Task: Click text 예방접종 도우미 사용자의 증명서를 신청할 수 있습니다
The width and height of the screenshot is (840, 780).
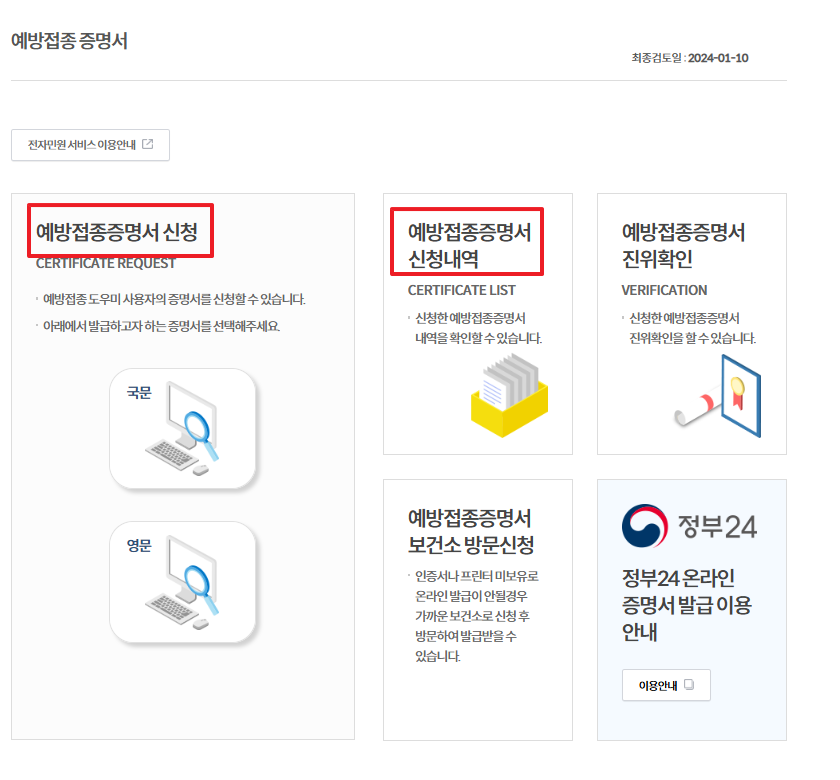Action: pyautogui.click(x=174, y=299)
